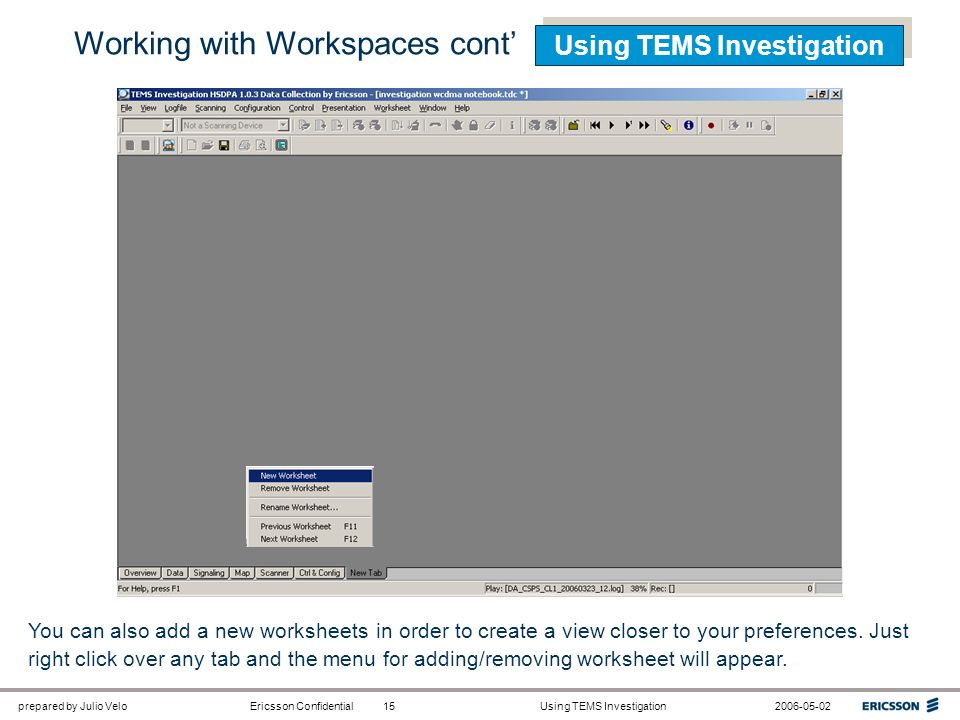The image size is (960, 720).
Task: Open the 'Not a Scanning Device' dropdown
Action: 283,126
